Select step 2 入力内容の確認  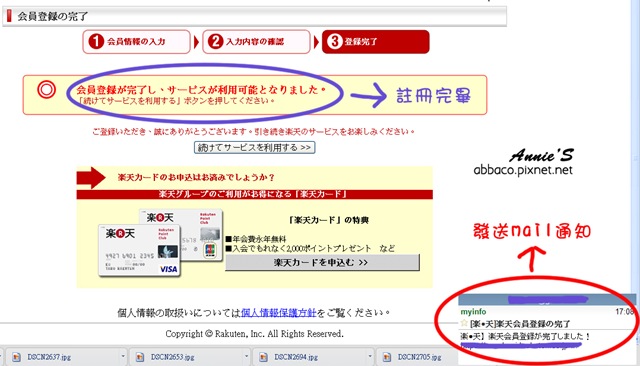[x=256, y=42]
